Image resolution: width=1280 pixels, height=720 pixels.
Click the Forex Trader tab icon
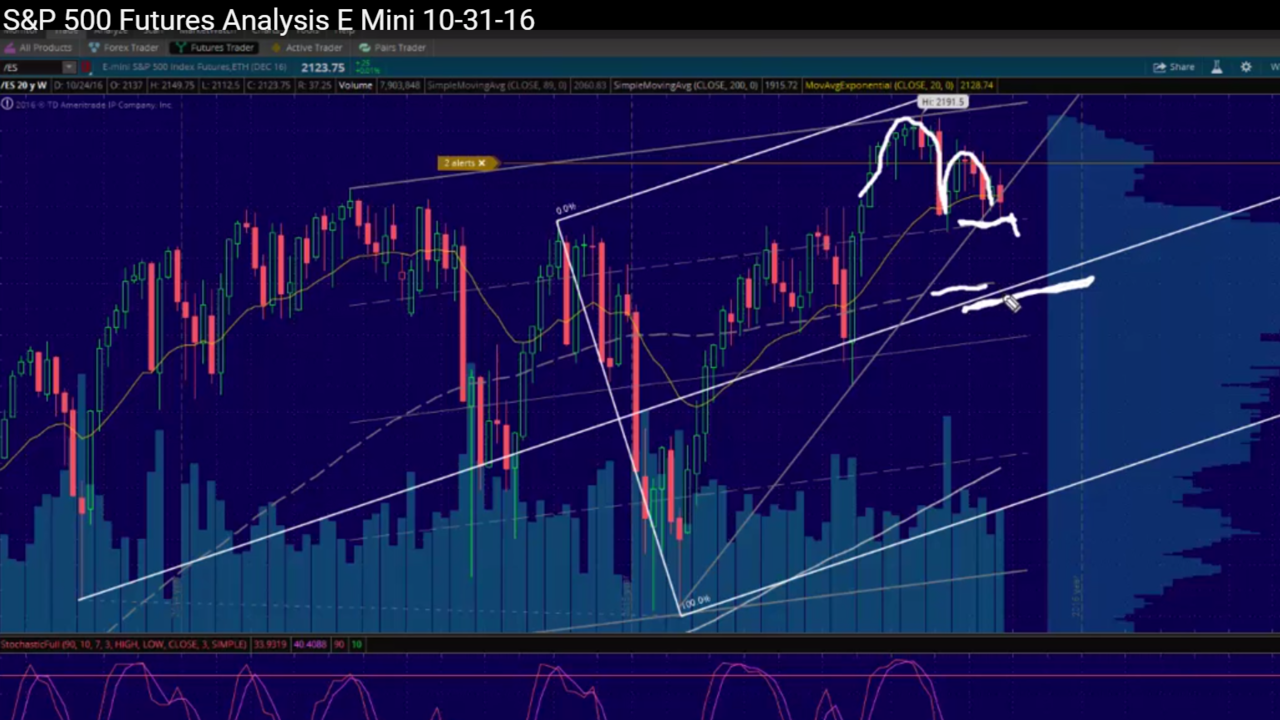[x=94, y=47]
